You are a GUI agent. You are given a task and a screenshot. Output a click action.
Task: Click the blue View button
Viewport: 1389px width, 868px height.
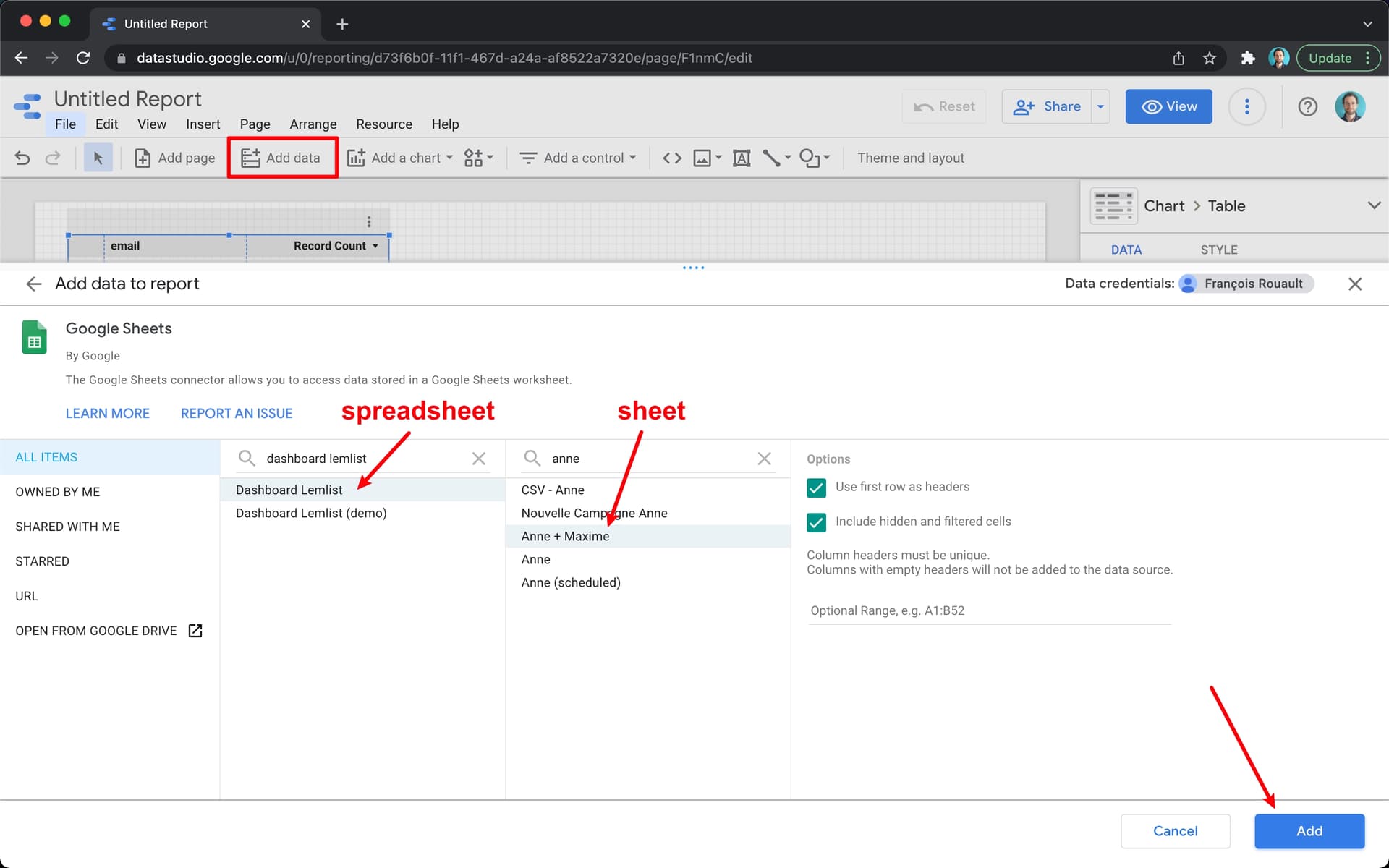pos(1169,106)
